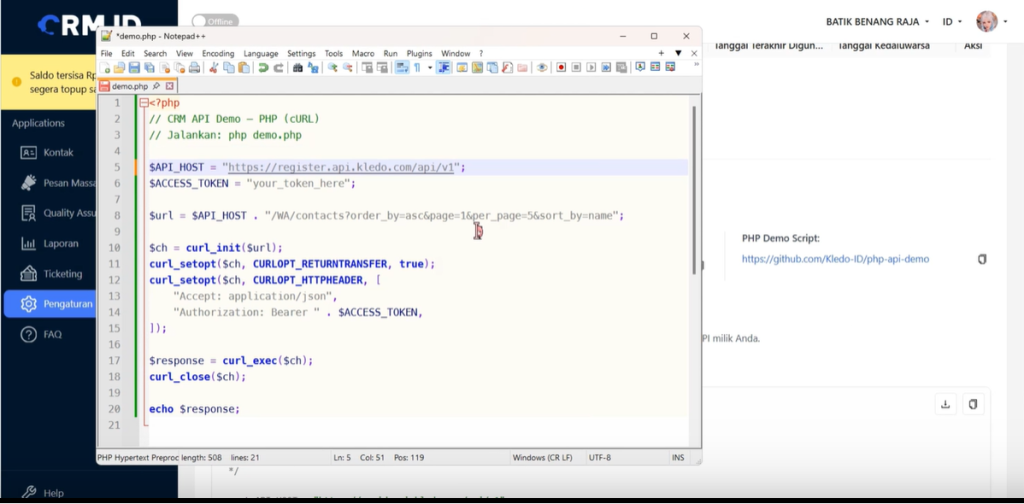This screenshot has height=504, width=1024.
Task: Click Synchronize horizontal scrolling icon
Action: pyautogui.click(x=381, y=67)
